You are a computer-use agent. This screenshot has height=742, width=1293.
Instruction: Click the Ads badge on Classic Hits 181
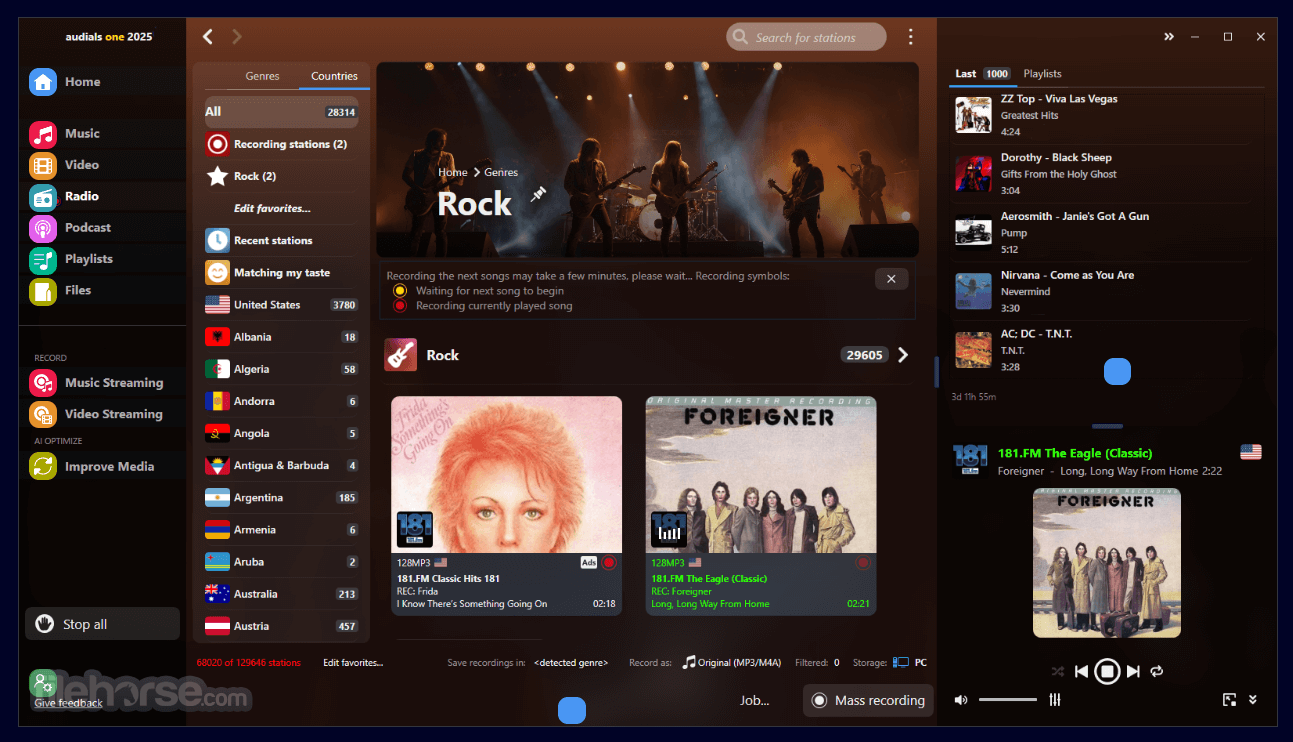pos(589,563)
